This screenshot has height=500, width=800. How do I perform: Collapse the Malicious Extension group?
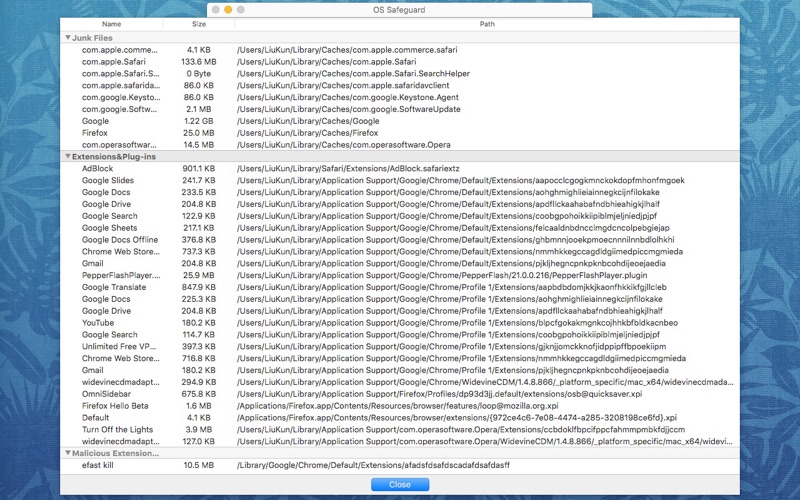pyautogui.click(x=67, y=453)
